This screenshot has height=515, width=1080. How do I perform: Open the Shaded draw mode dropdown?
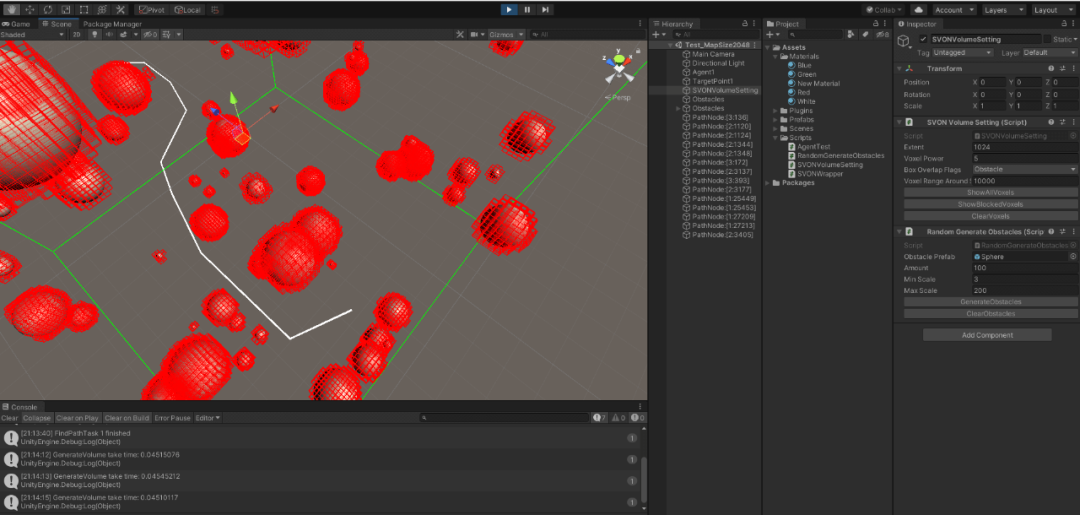(x=33, y=34)
